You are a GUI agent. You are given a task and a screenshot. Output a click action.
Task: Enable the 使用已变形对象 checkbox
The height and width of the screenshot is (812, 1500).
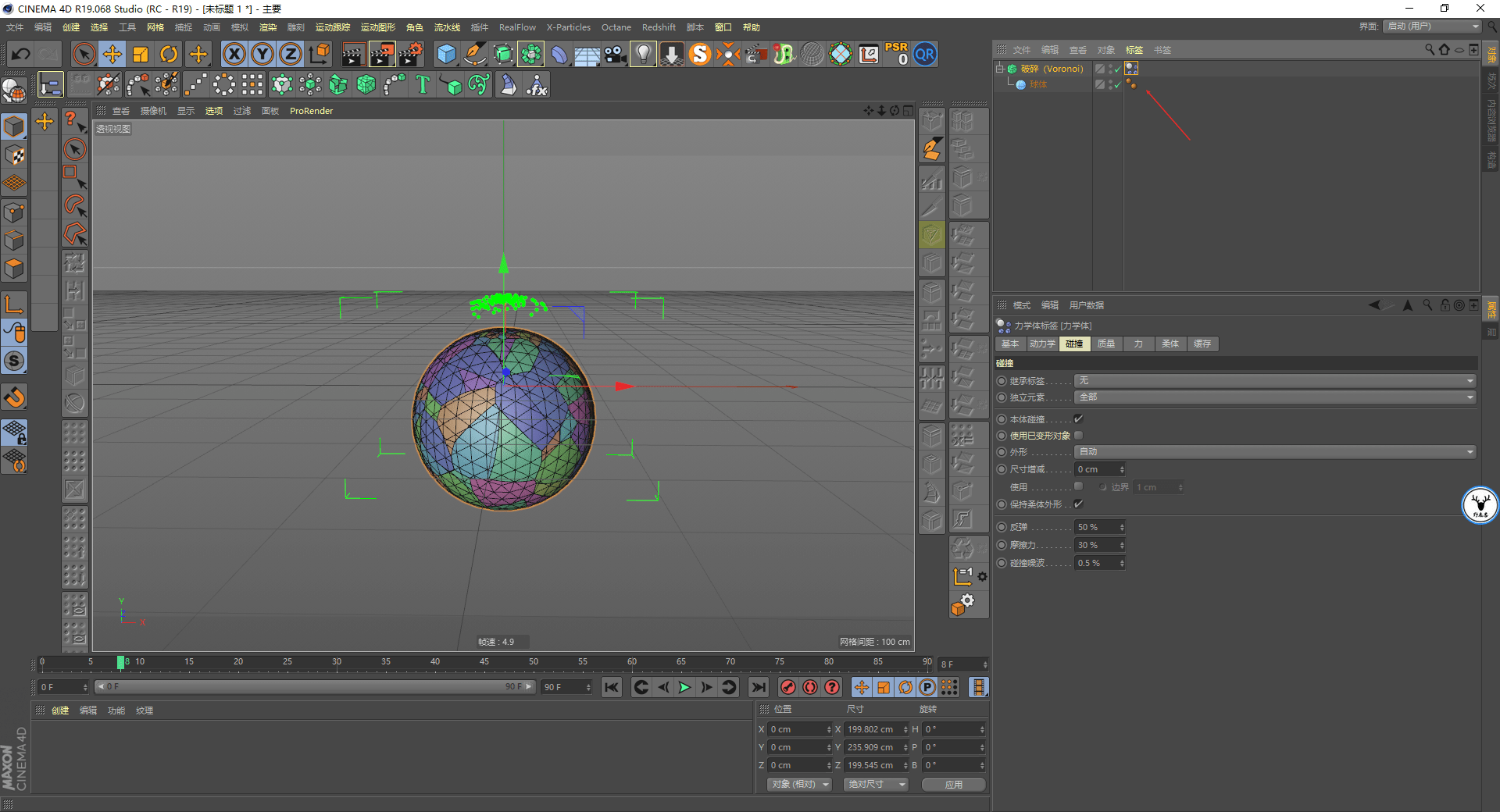point(1078,436)
